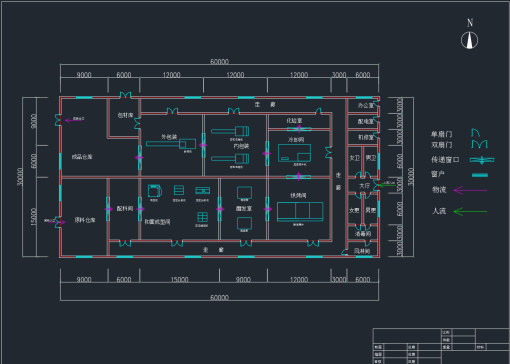Click the 双扇门 legend text
This screenshot has width=510, height=364.
point(442,145)
